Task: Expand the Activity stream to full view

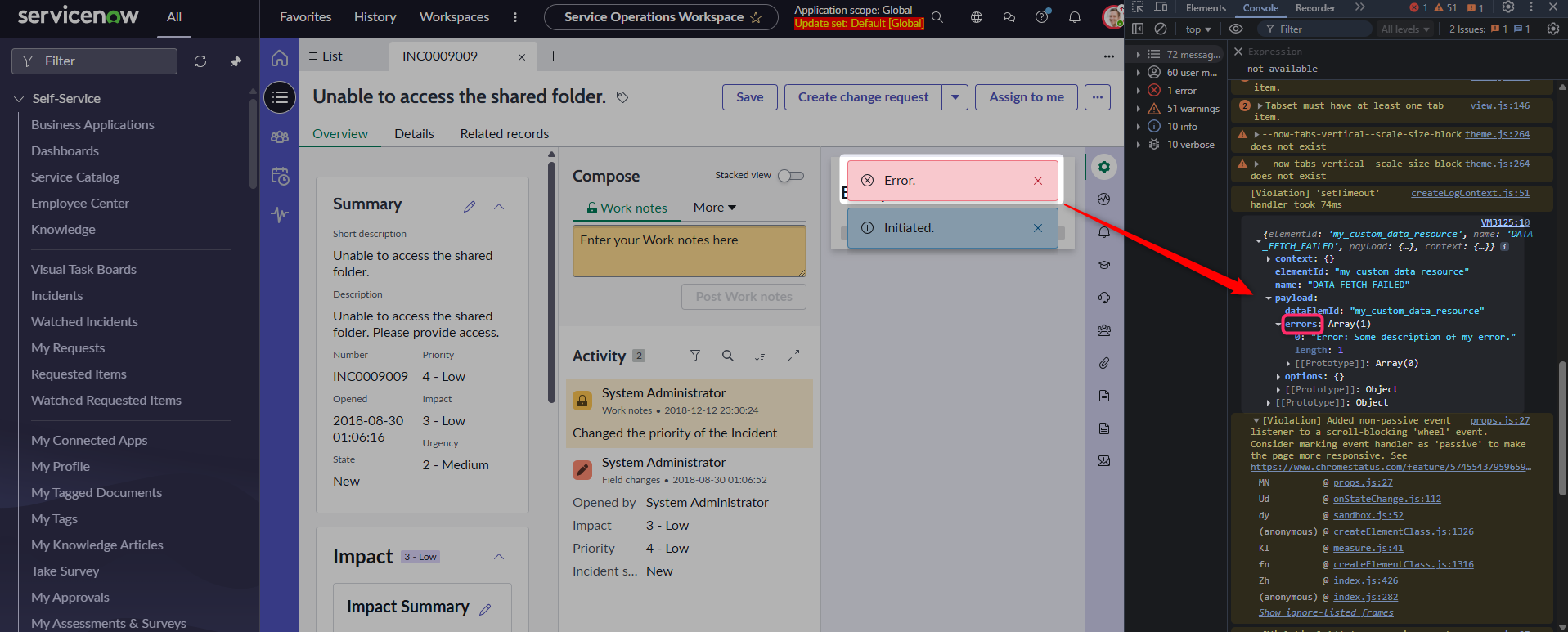Action: pyautogui.click(x=793, y=356)
